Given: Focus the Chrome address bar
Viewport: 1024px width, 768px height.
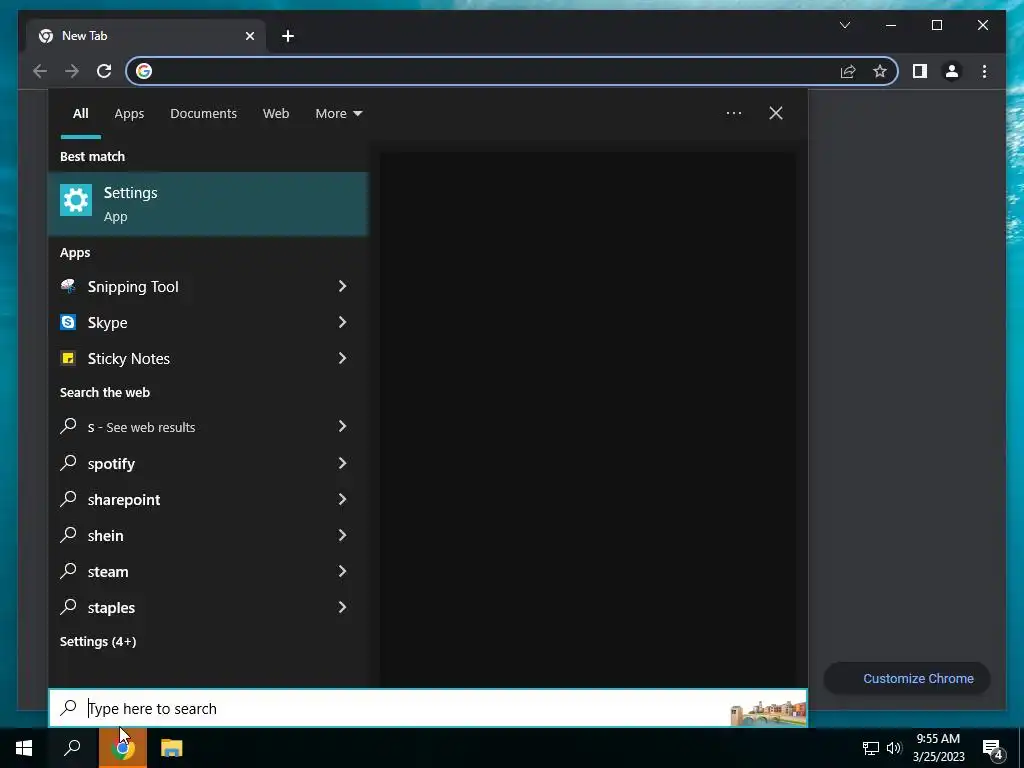Looking at the screenshot, I should coord(512,71).
